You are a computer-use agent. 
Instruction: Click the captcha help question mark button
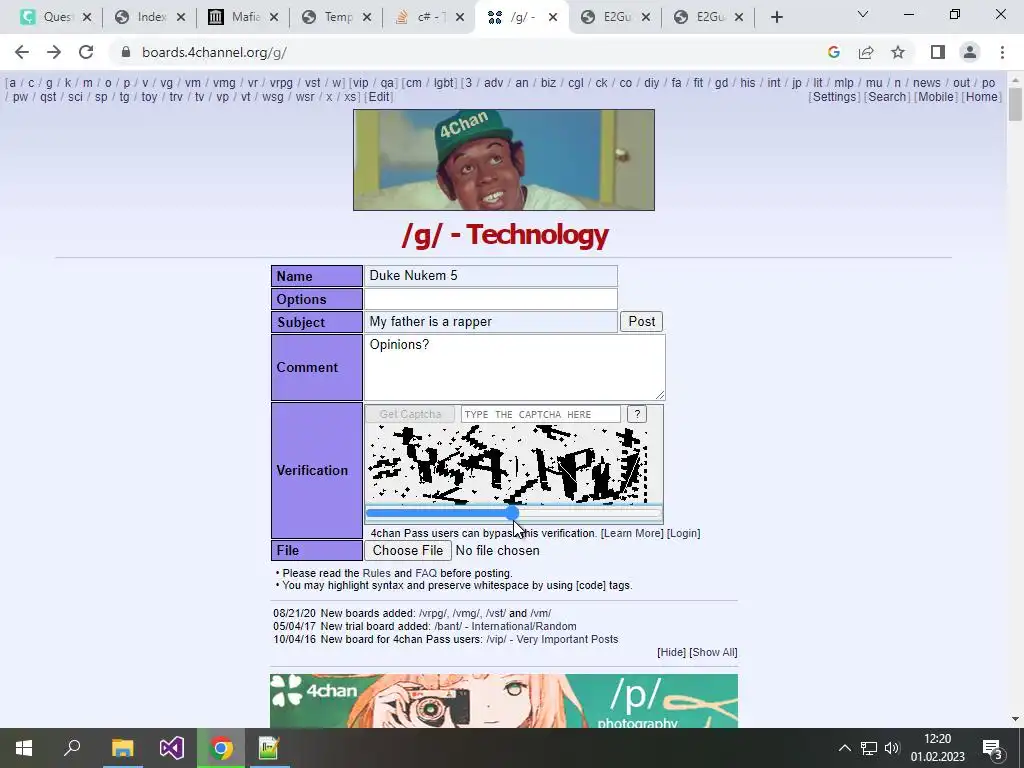click(x=637, y=414)
